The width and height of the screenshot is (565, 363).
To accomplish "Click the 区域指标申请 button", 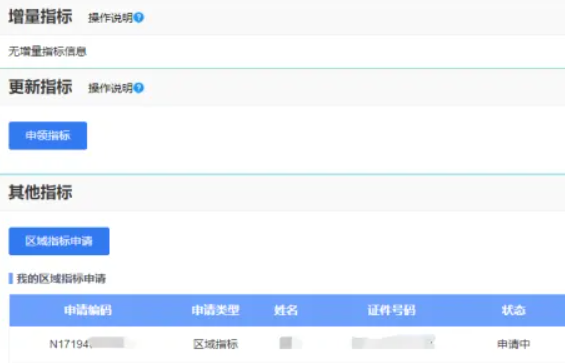I will (x=59, y=241).
